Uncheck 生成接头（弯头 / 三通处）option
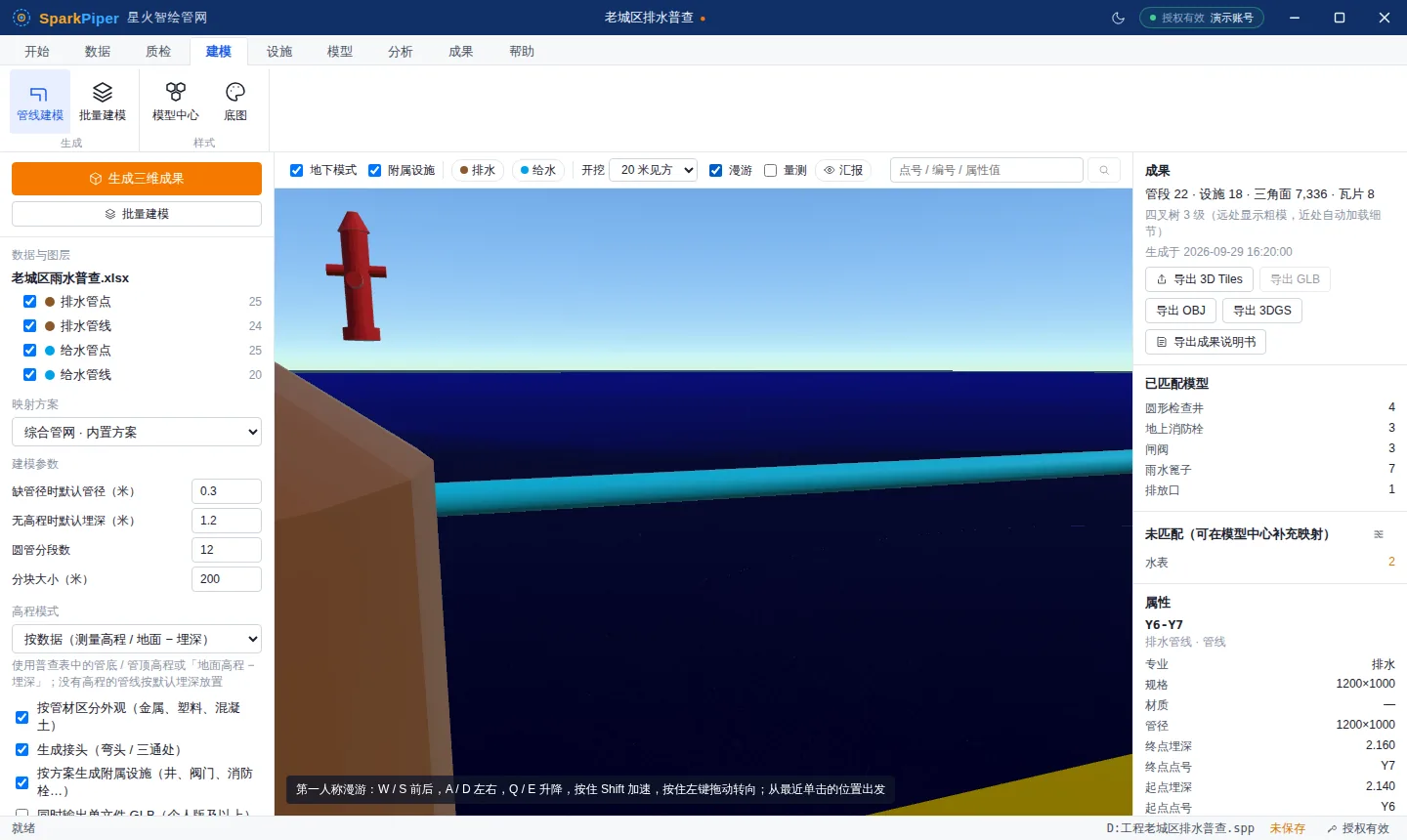The width and height of the screenshot is (1407, 840). pos(22,750)
